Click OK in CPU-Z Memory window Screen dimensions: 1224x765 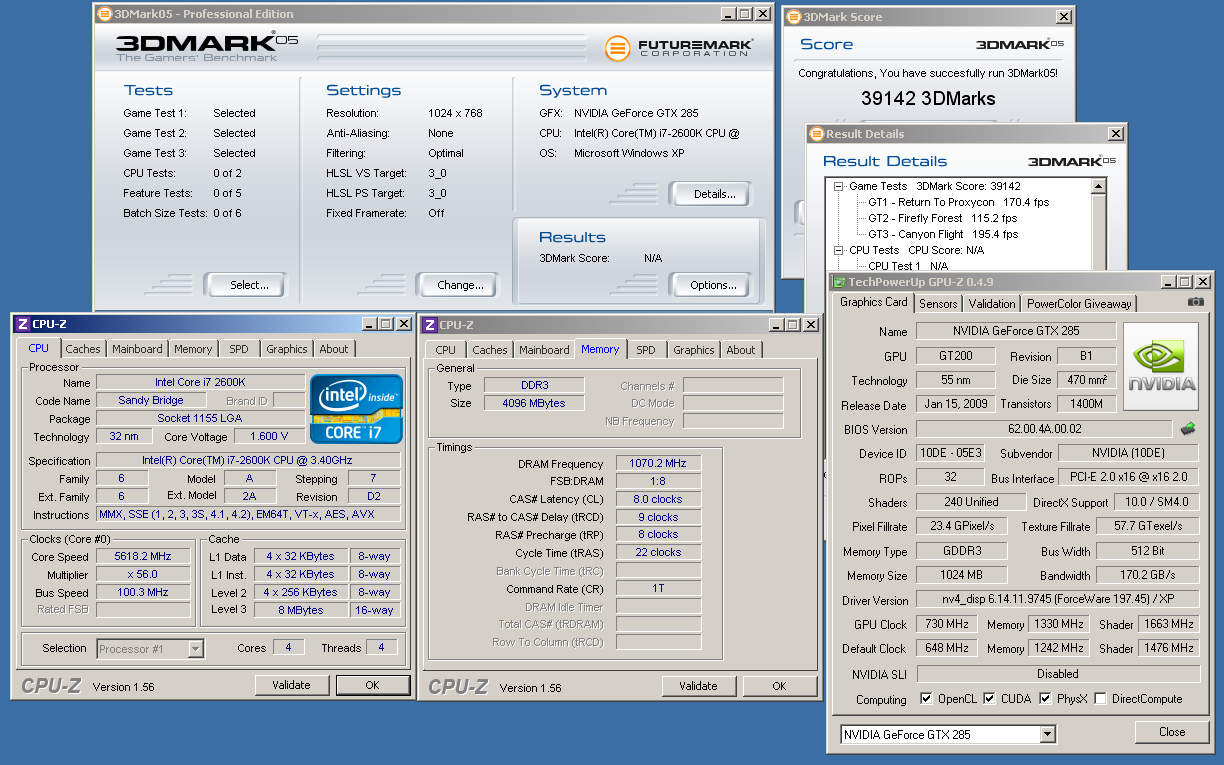click(x=779, y=686)
